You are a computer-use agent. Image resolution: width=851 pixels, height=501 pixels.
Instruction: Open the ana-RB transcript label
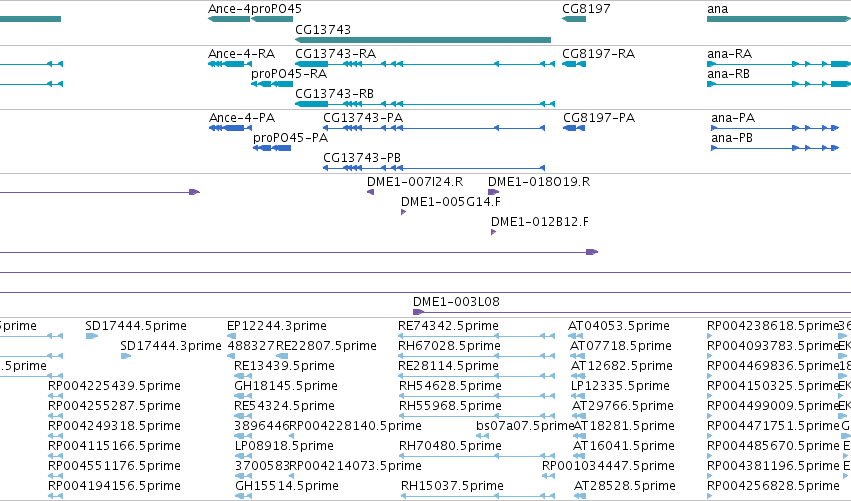point(728,74)
